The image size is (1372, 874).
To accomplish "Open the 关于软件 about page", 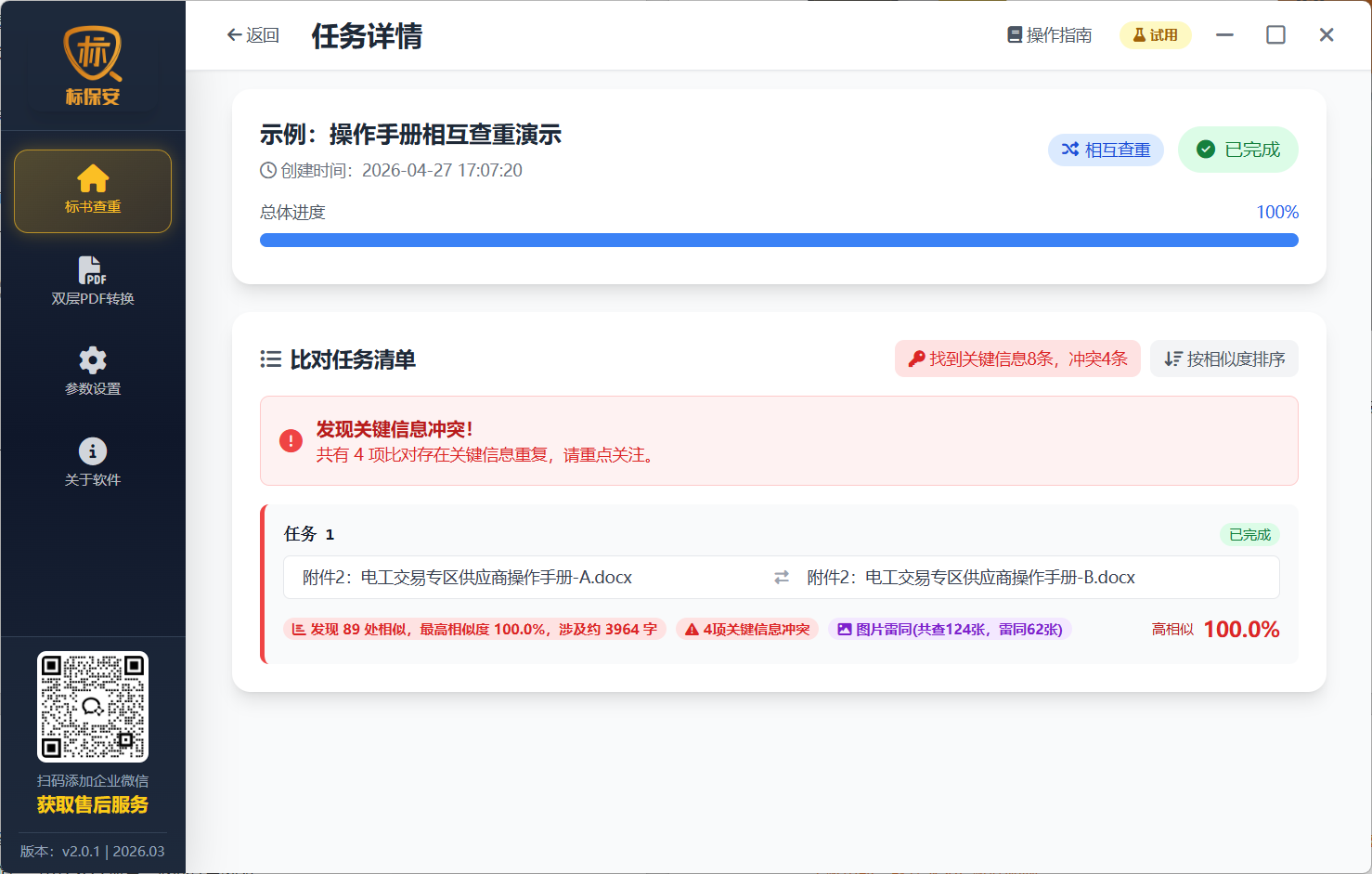I will point(93,463).
